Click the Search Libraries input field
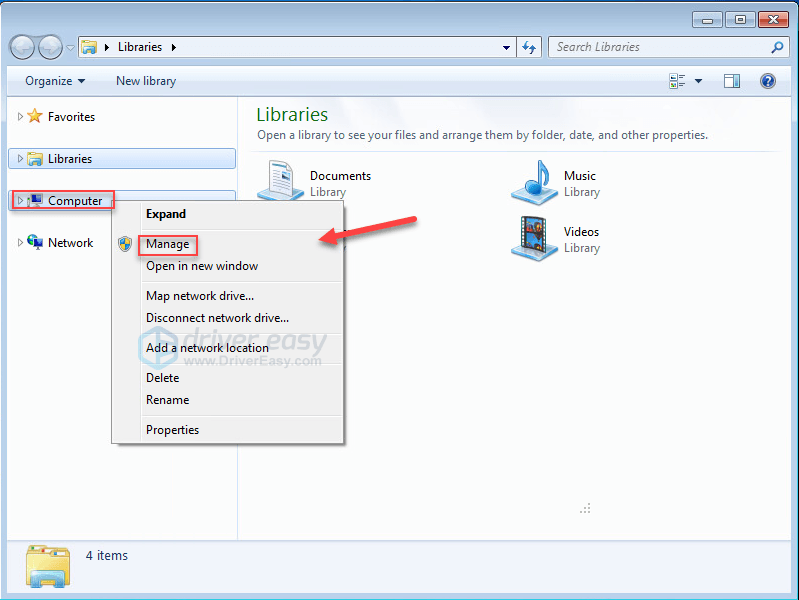This screenshot has width=799, height=600. click(668, 47)
